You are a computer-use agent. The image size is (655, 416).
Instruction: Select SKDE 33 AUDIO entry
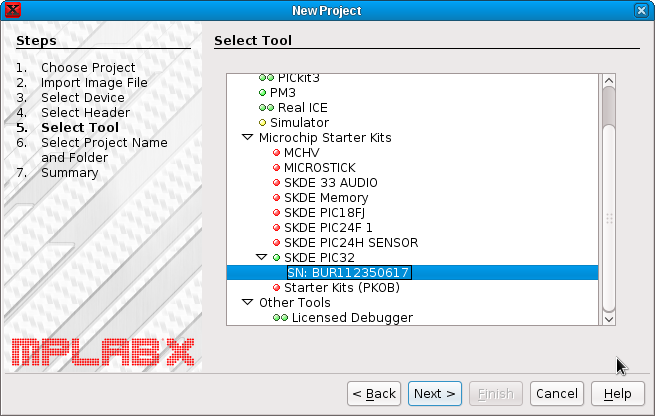(330, 183)
